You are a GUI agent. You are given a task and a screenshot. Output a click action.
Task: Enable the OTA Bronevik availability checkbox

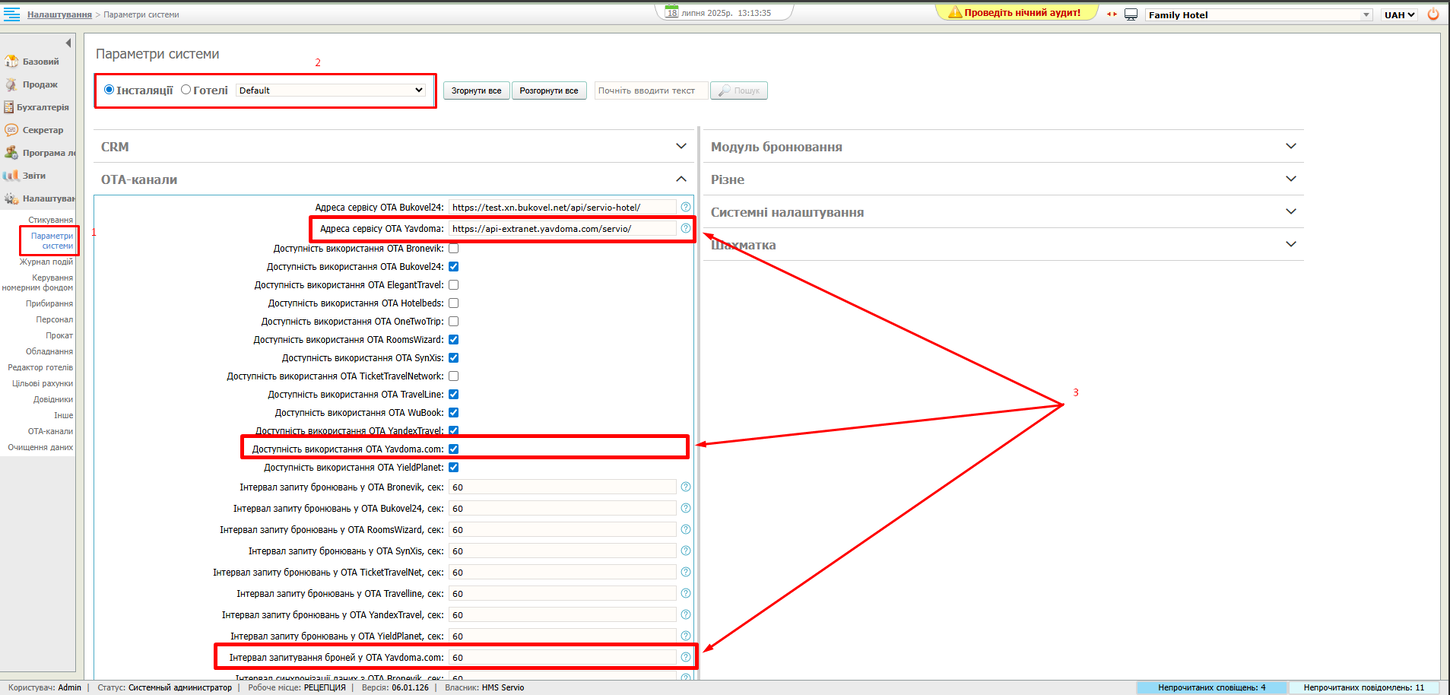coord(454,248)
